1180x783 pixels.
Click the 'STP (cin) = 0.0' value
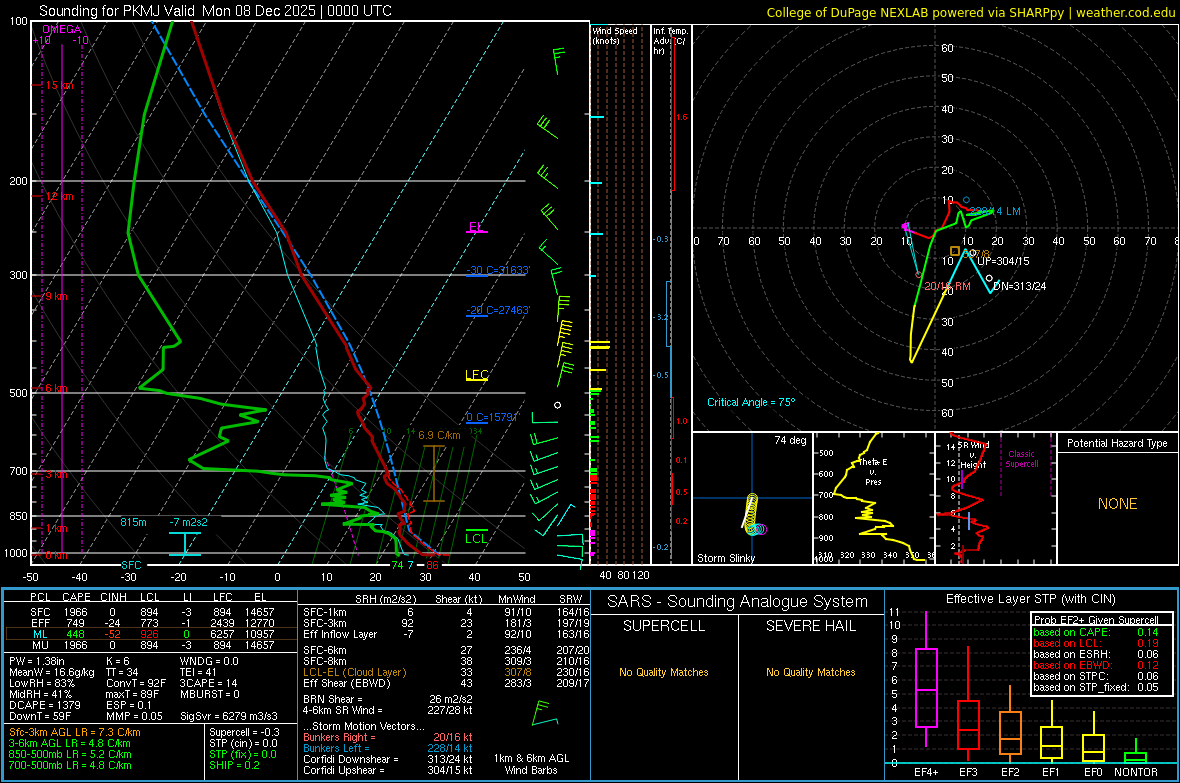point(243,743)
